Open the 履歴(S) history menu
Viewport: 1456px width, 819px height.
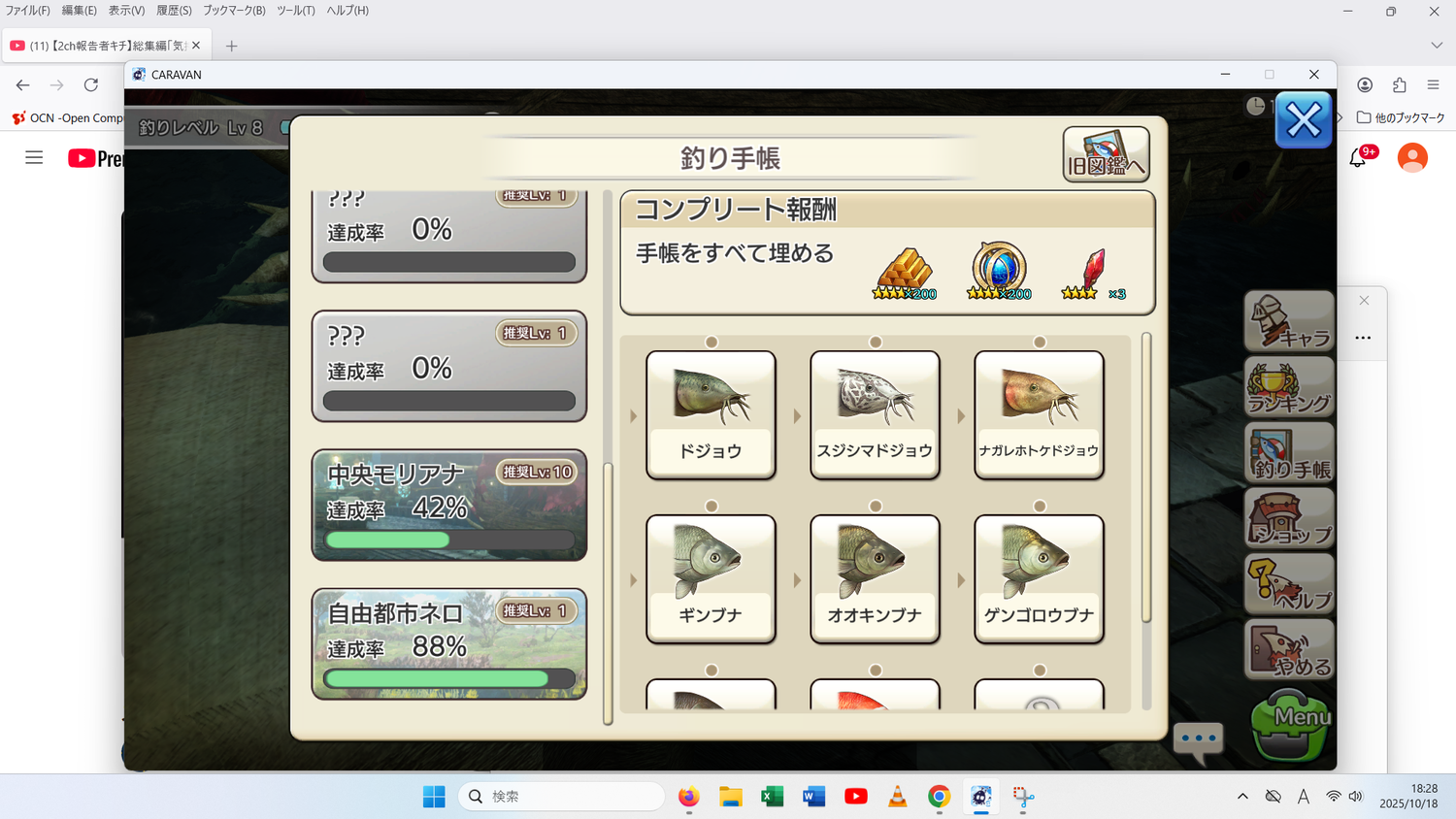point(174,11)
